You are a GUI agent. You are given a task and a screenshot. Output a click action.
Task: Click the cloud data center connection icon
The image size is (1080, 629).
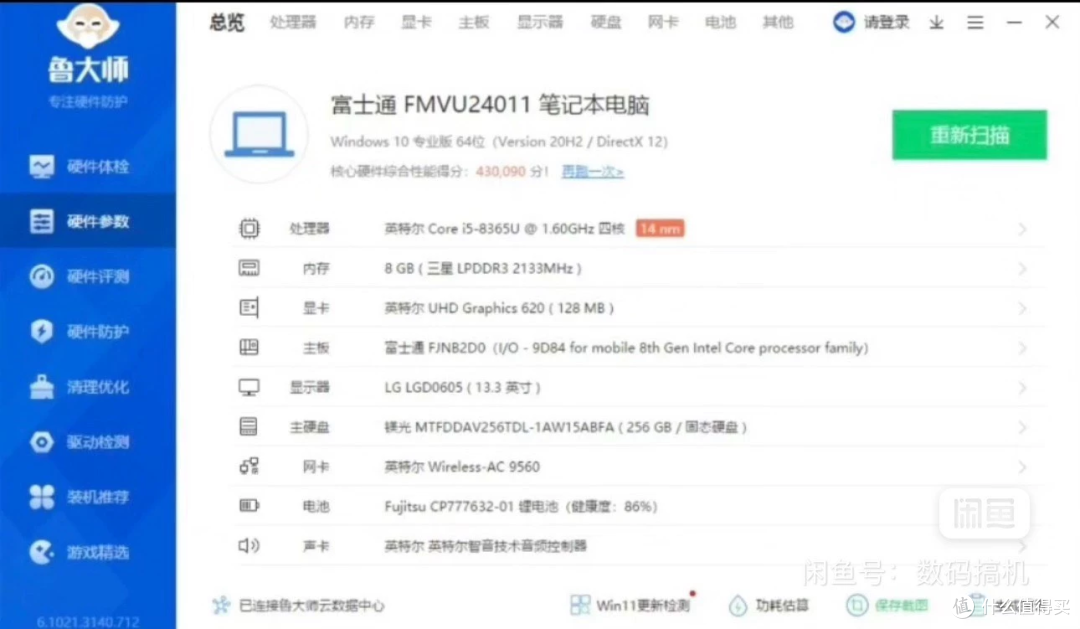click(x=221, y=605)
